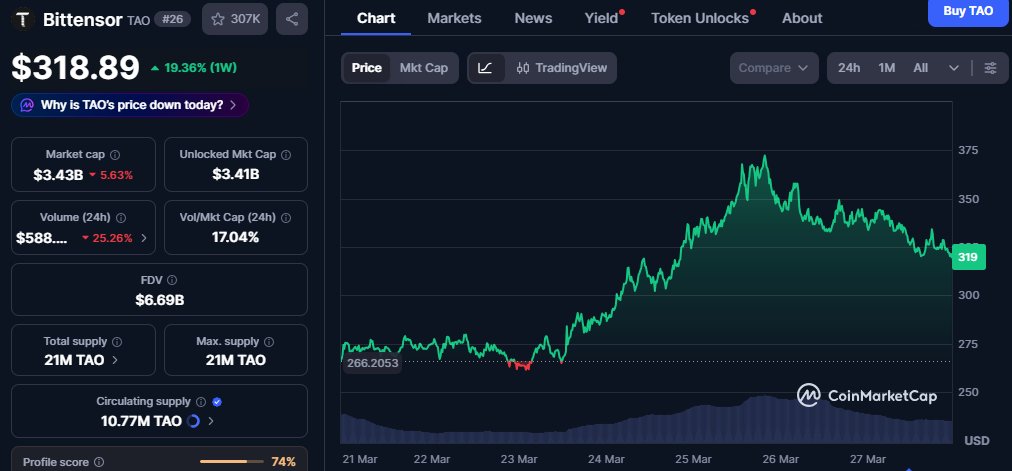Open Circulating supply info icon
The height and width of the screenshot is (471, 1012).
(x=201, y=402)
